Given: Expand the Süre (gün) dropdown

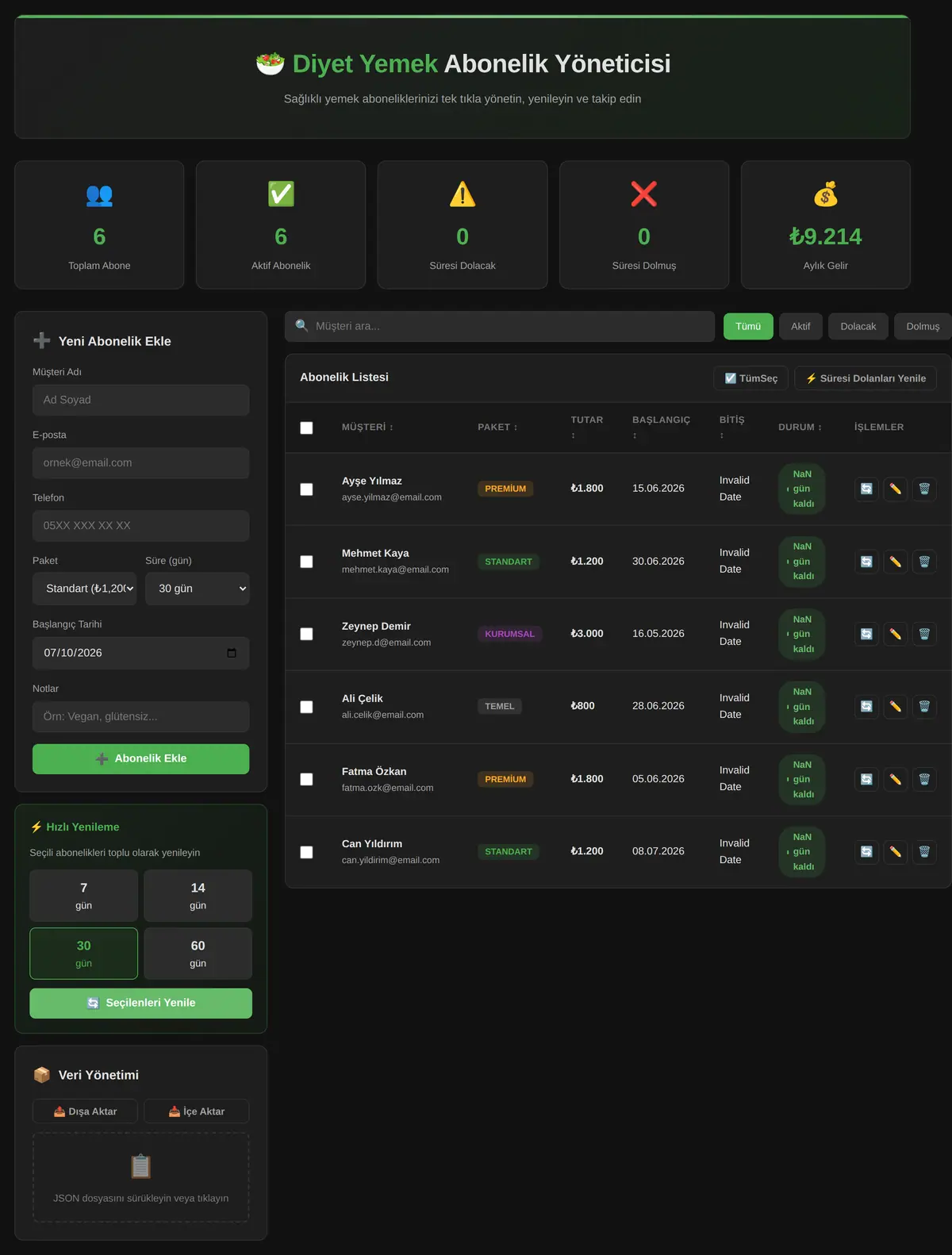Looking at the screenshot, I should point(198,589).
